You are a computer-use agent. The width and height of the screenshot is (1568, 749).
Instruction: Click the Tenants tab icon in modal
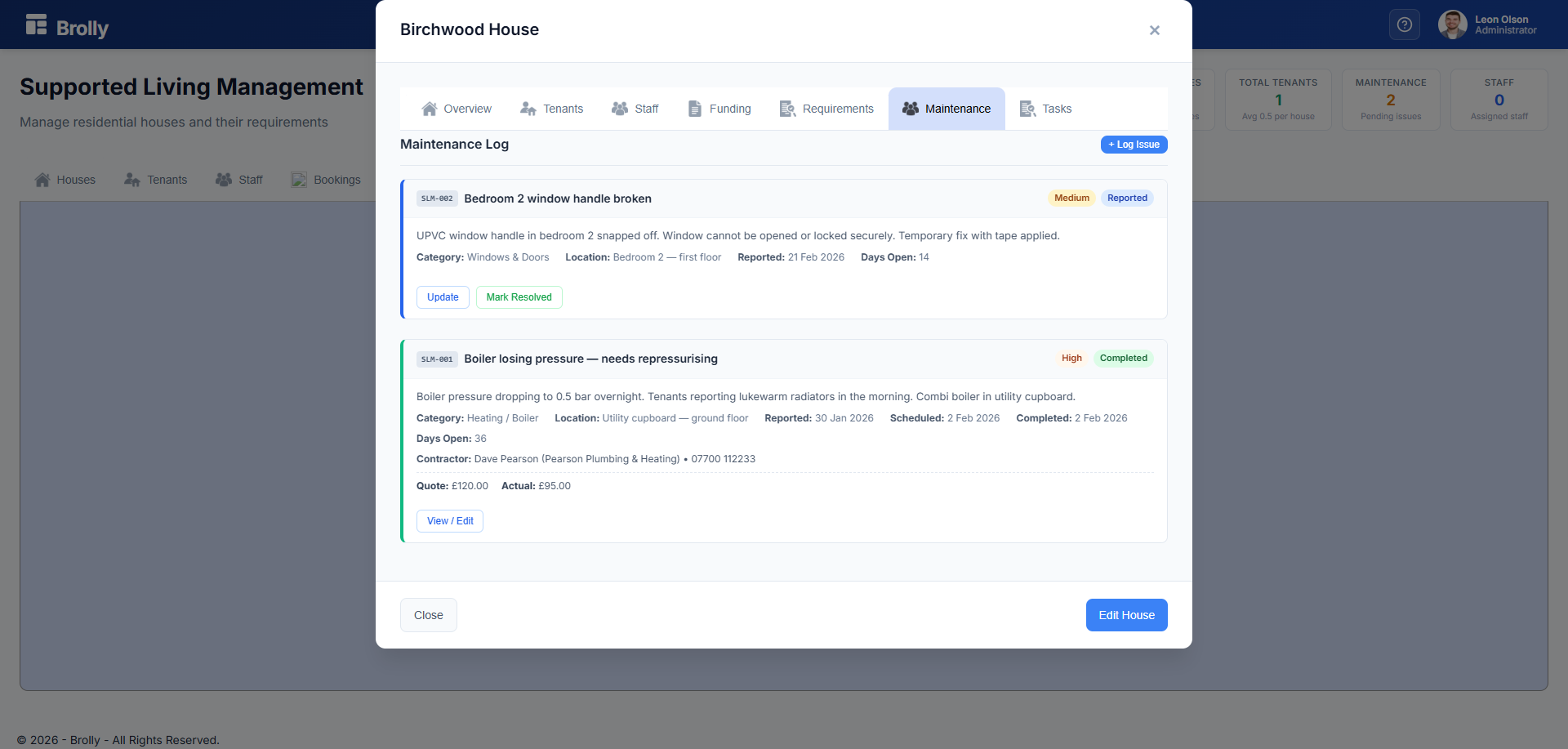tap(528, 109)
